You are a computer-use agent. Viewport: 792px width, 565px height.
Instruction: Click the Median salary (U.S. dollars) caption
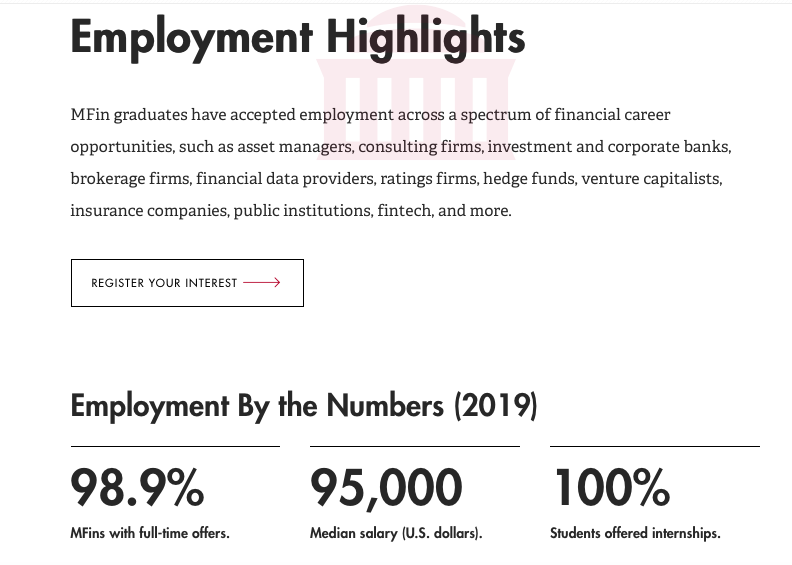click(397, 533)
